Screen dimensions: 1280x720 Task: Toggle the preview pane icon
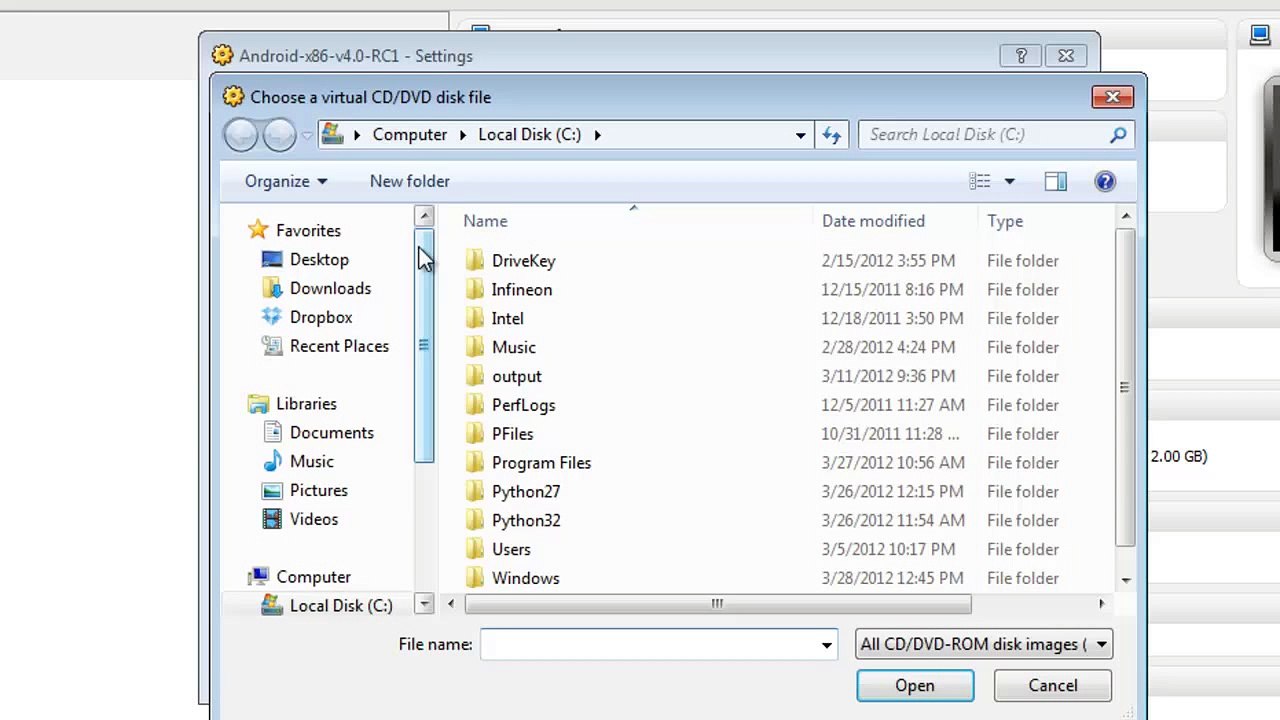coord(1056,181)
